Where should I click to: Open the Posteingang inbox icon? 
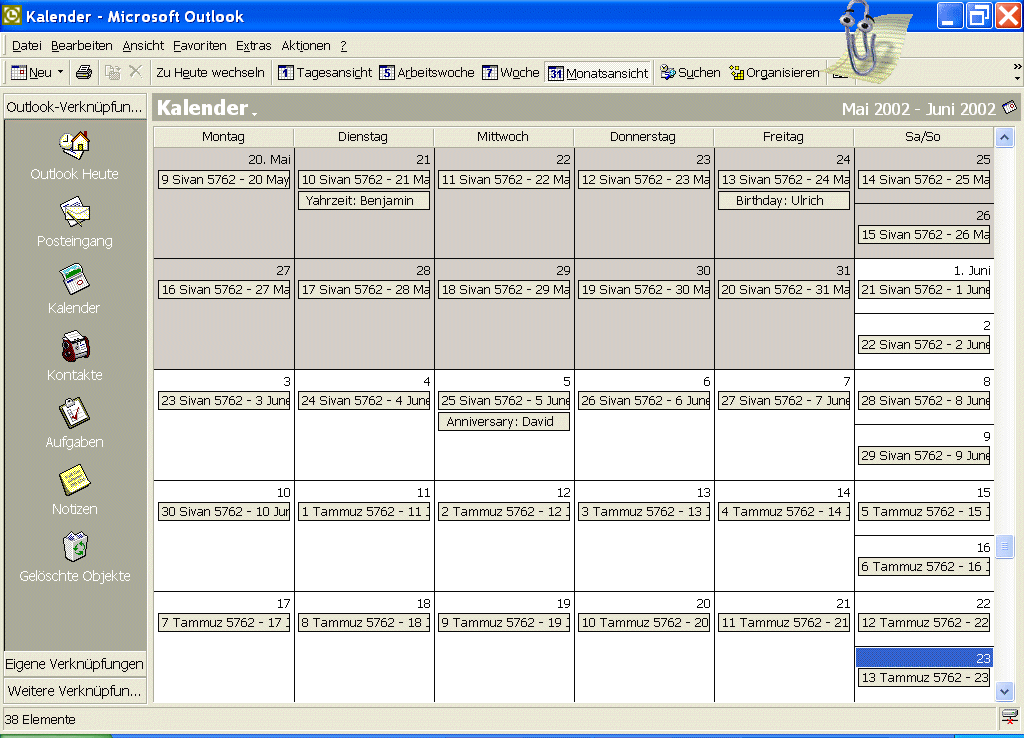point(74,212)
